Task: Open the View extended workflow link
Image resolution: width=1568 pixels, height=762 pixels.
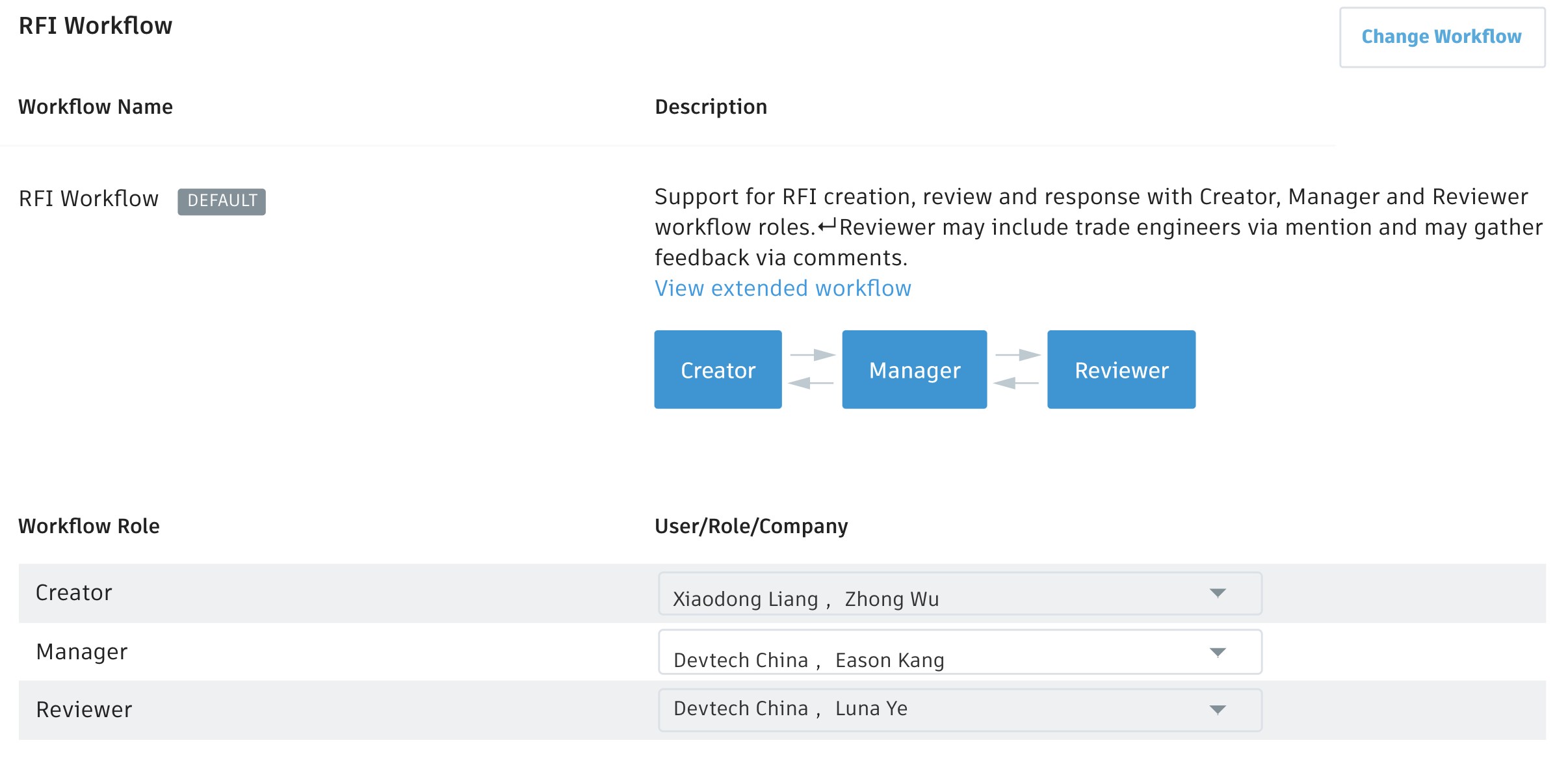Action: [783, 288]
